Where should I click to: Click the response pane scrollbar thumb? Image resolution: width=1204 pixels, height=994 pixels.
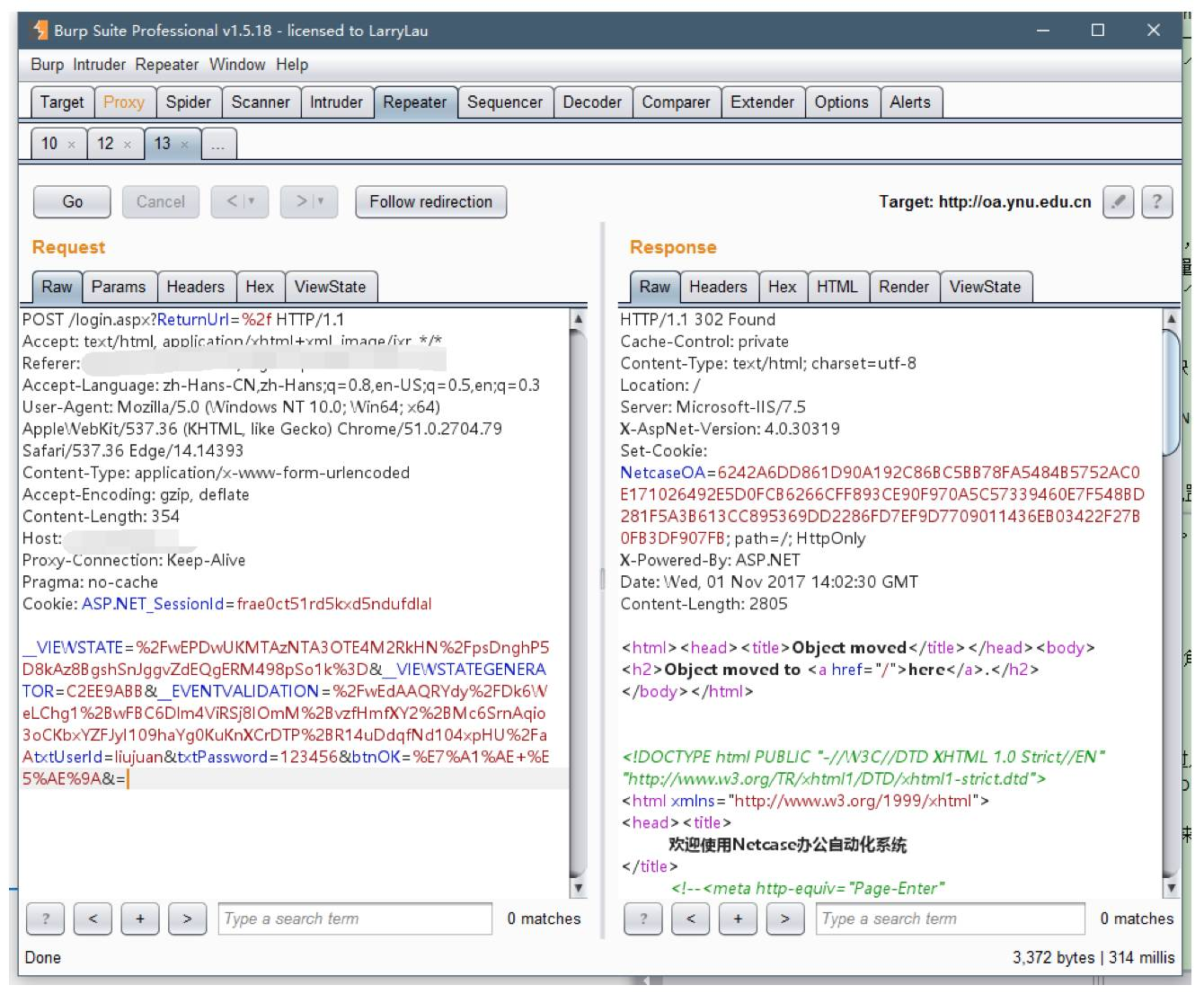[x=1171, y=392]
